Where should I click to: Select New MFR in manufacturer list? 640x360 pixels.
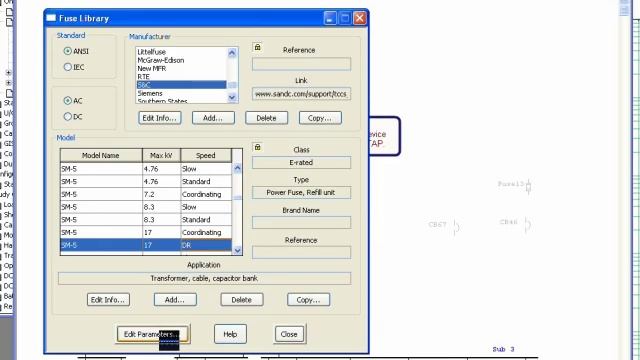(x=181, y=69)
